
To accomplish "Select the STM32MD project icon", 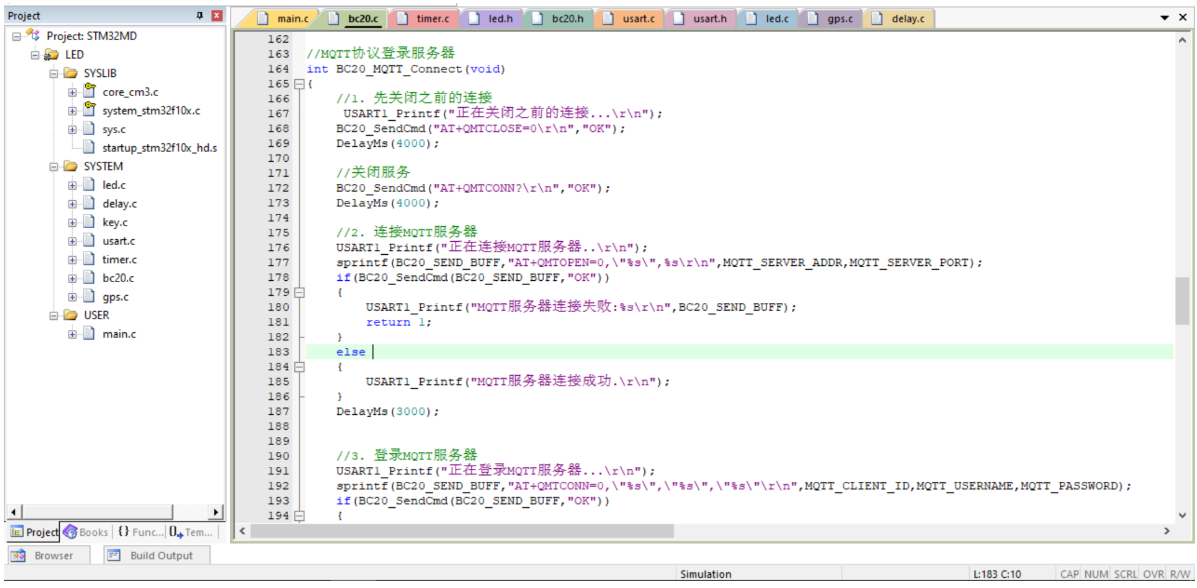I will pyautogui.click(x=33, y=35).
